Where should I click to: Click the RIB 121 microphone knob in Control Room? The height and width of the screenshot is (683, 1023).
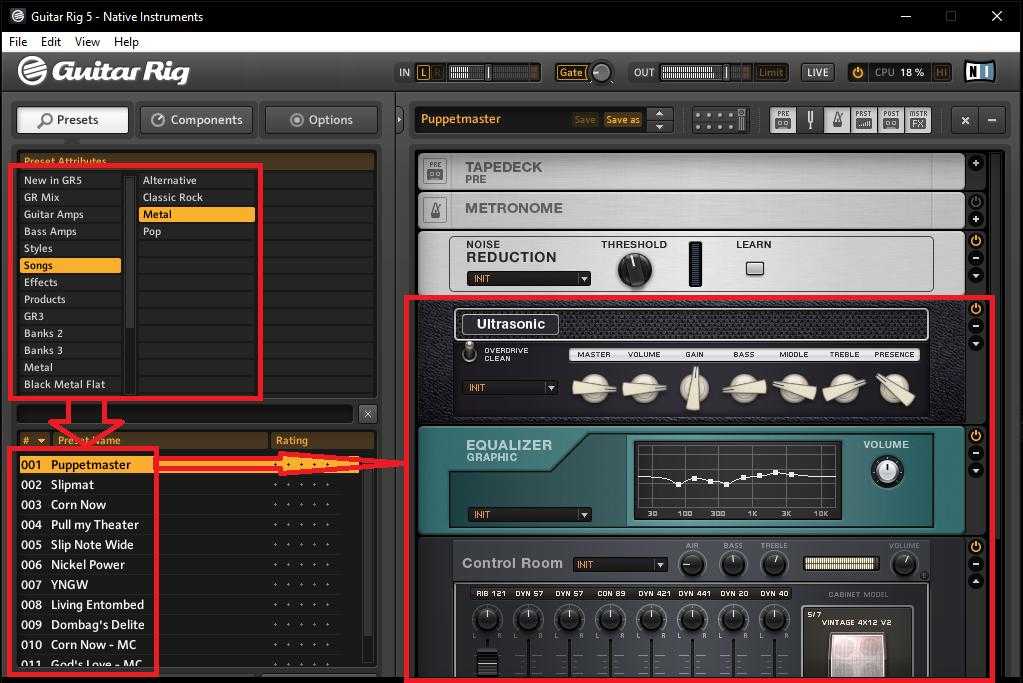487,617
